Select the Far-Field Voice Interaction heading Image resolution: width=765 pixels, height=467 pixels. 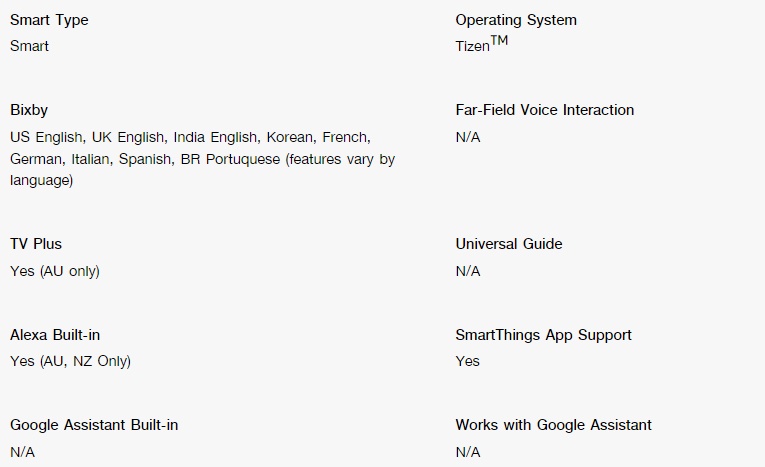pos(545,110)
